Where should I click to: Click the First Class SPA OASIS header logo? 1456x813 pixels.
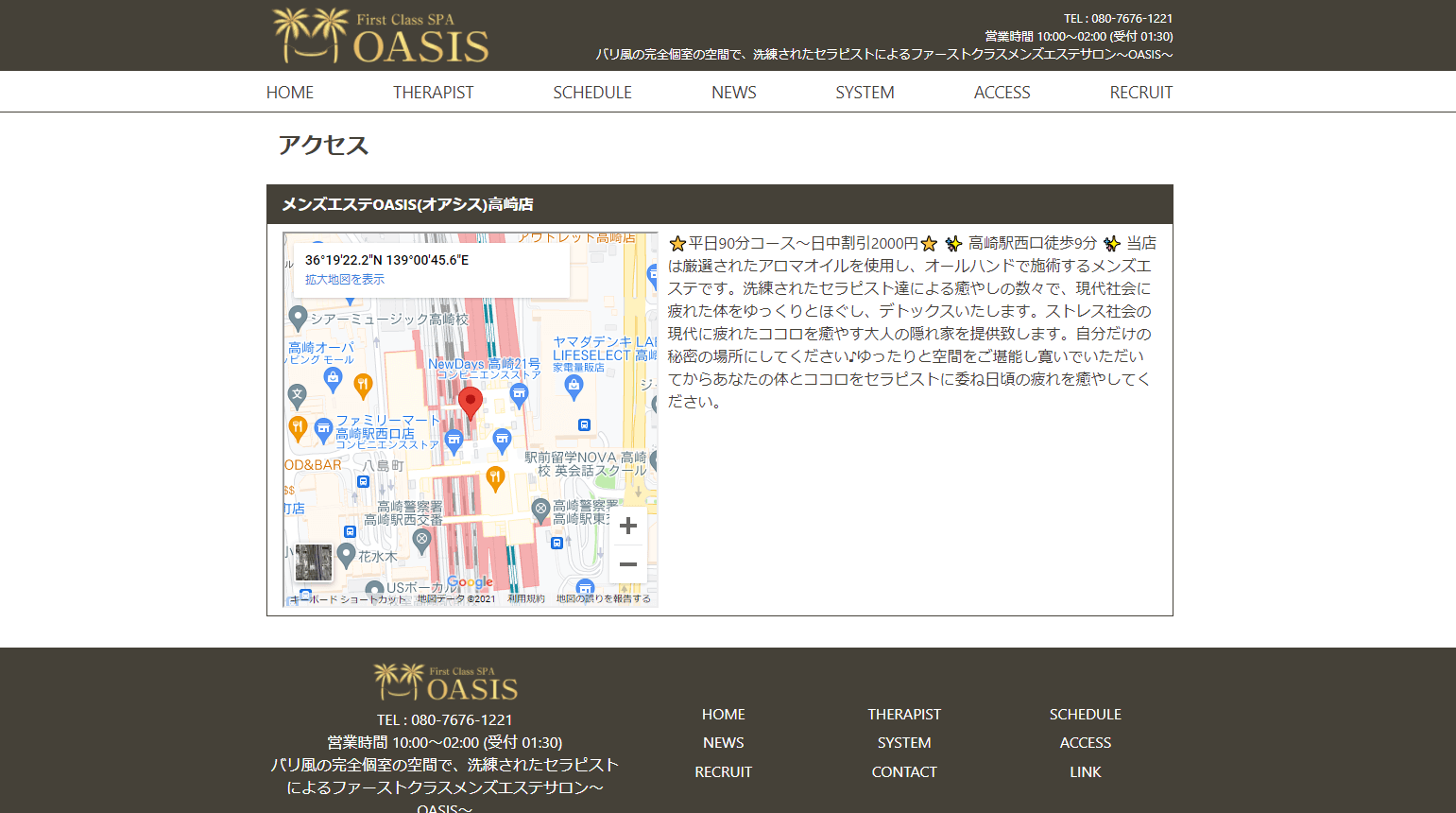pyautogui.click(x=381, y=36)
